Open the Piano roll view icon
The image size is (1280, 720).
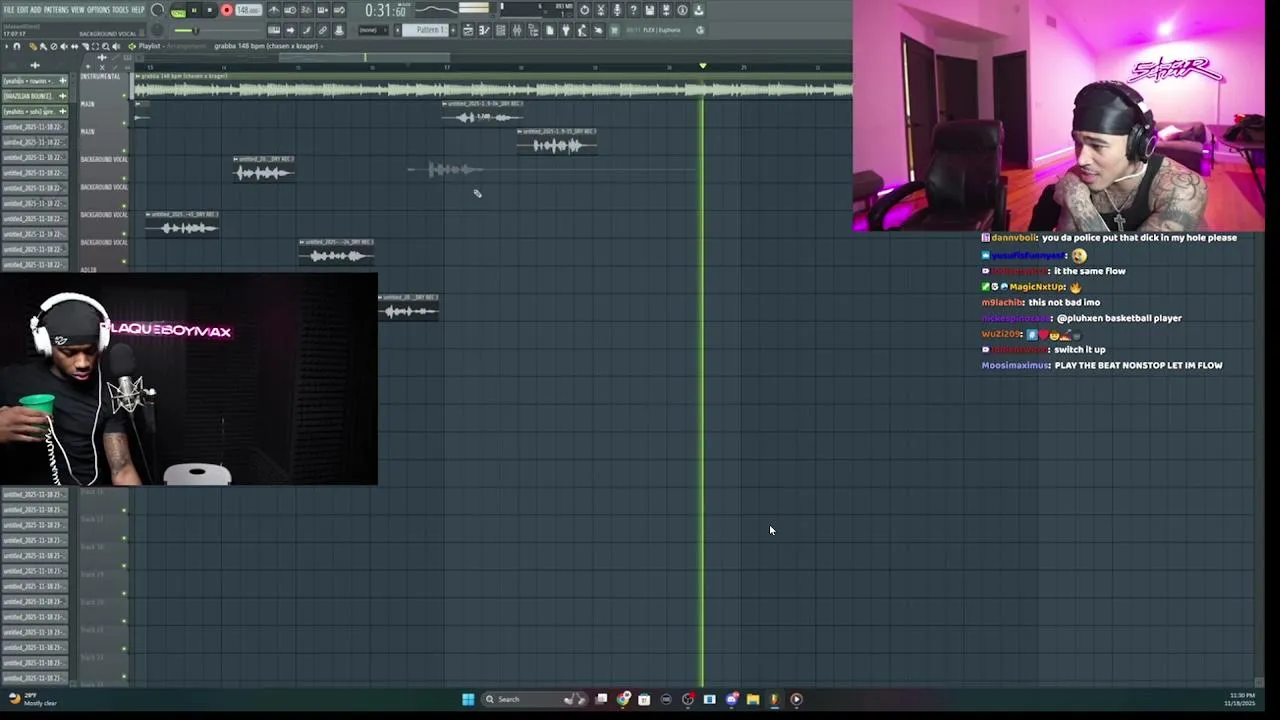point(484,30)
